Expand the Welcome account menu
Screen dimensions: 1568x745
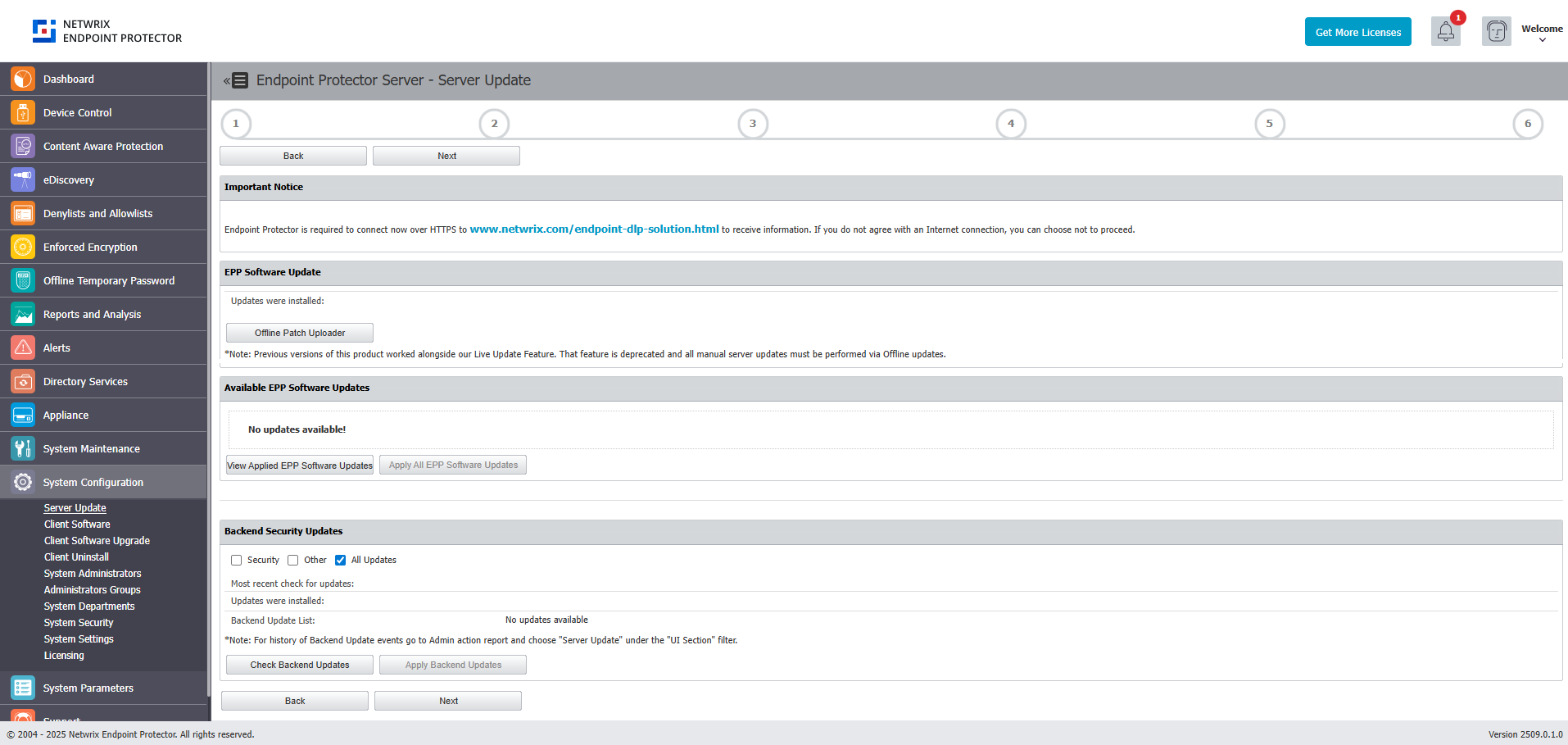(1541, 33)
